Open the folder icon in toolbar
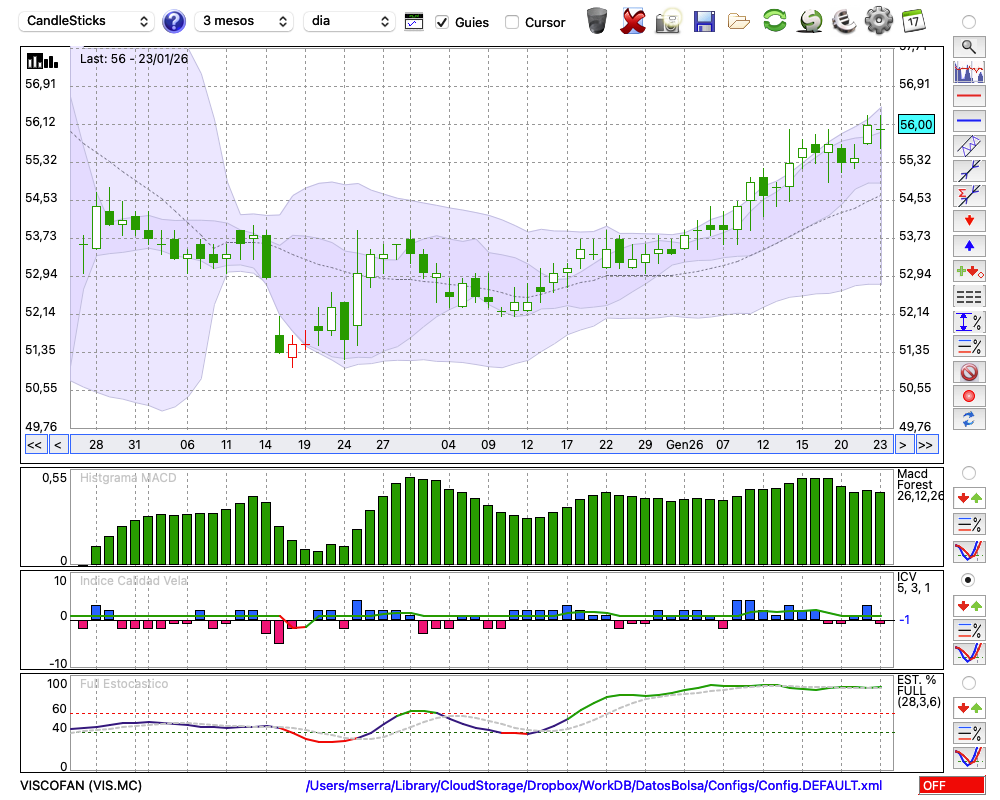This screenshot has width=1000, height=800. pos(739,21)
